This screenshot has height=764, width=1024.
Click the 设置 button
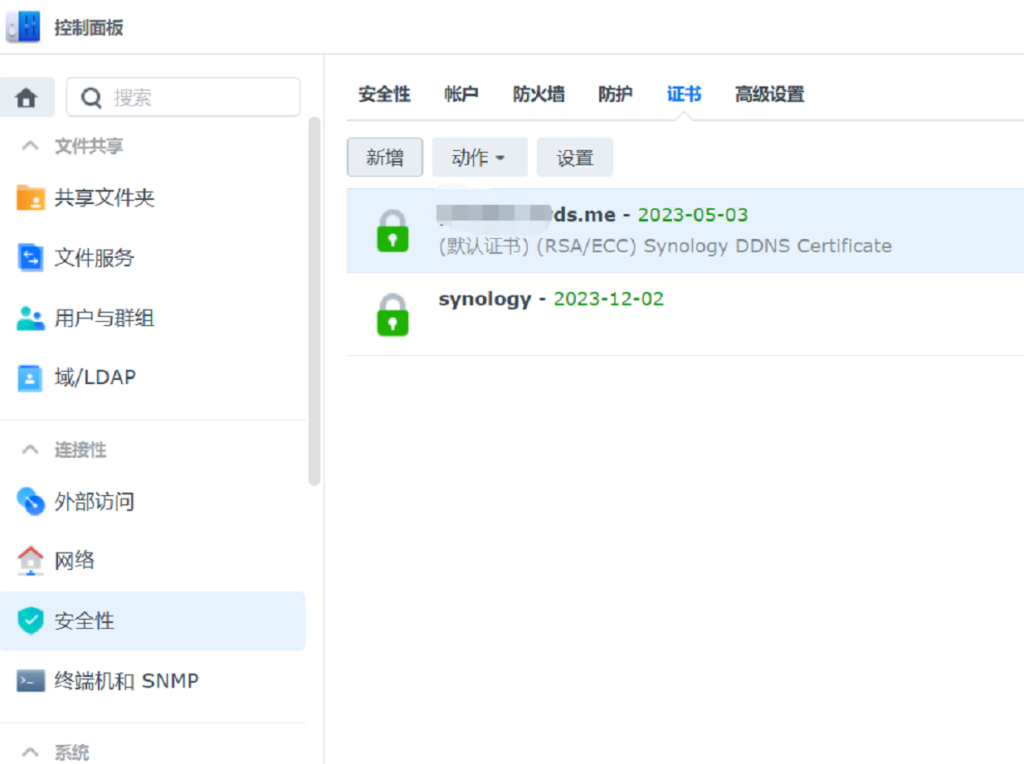coord(575,158)
